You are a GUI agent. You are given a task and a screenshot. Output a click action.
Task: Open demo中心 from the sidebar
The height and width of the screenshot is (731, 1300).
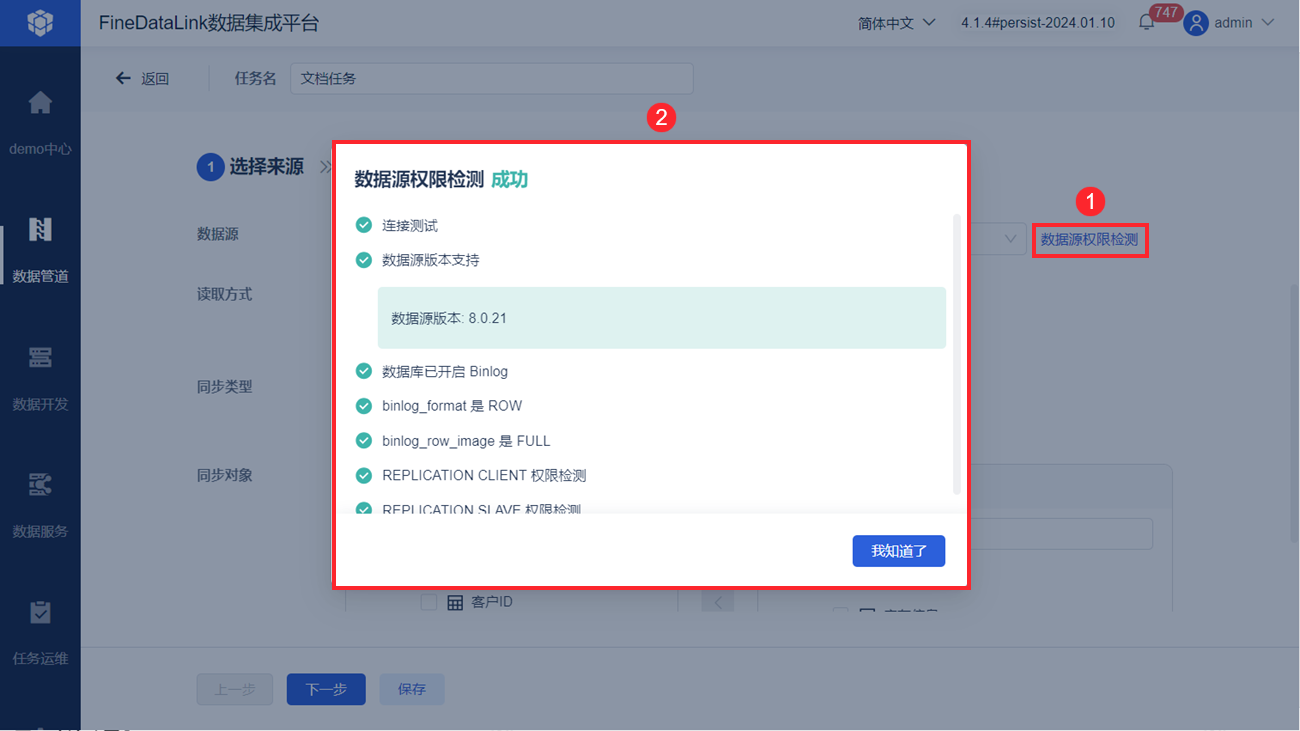[x=40, y=124]
